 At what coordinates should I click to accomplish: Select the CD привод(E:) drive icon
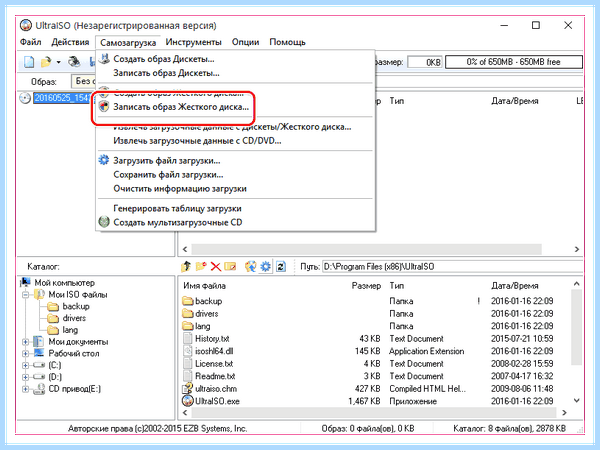click(39, 389)
